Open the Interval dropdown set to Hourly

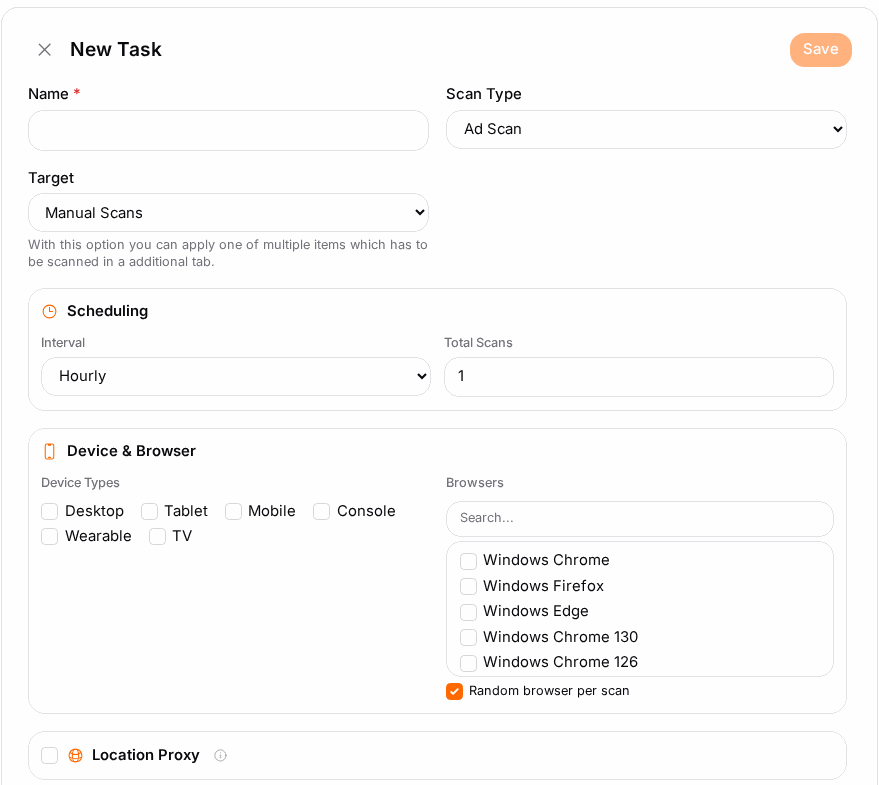(x=235, y=376)
